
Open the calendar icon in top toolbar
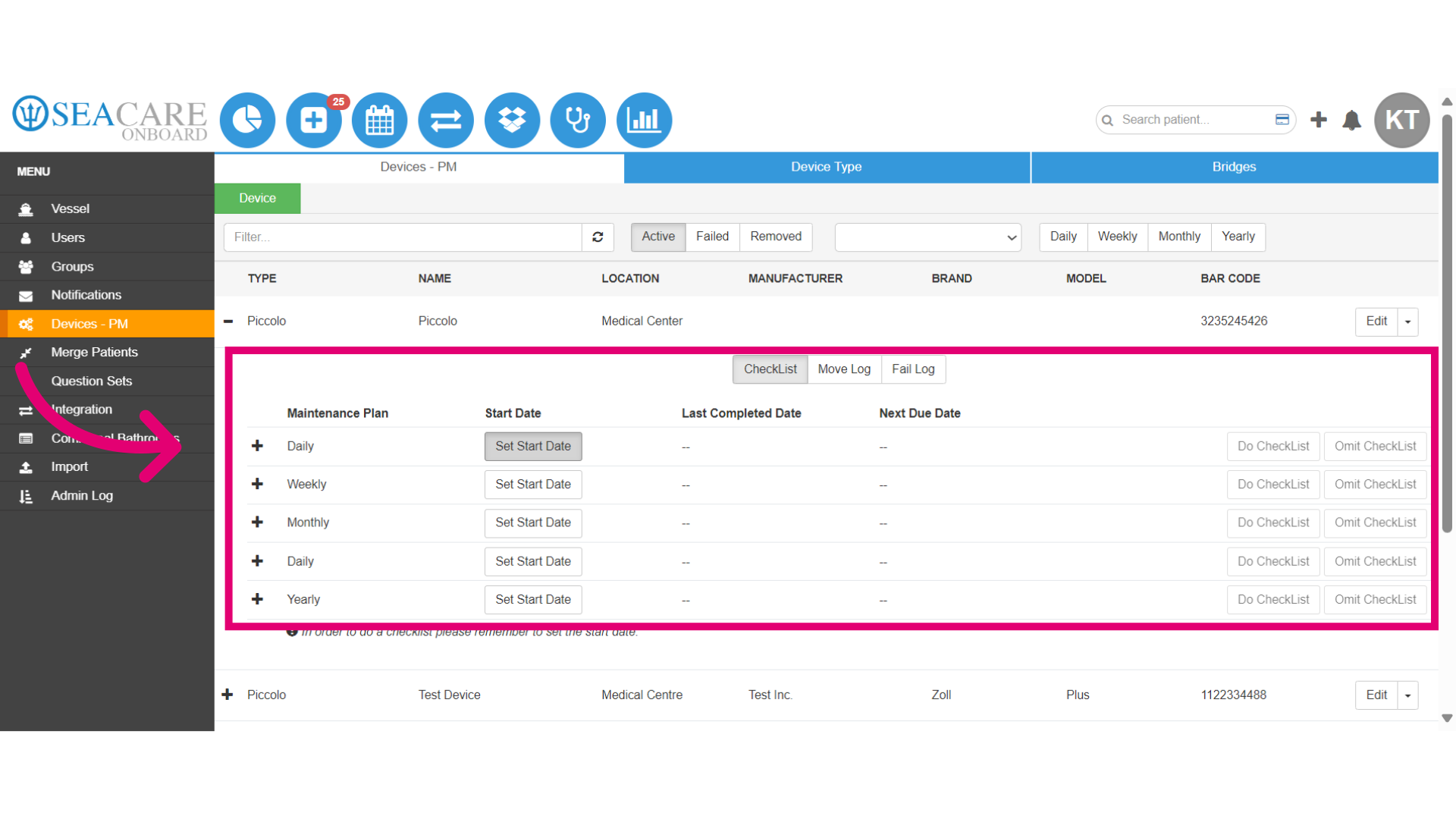click(x=380, y=120)
